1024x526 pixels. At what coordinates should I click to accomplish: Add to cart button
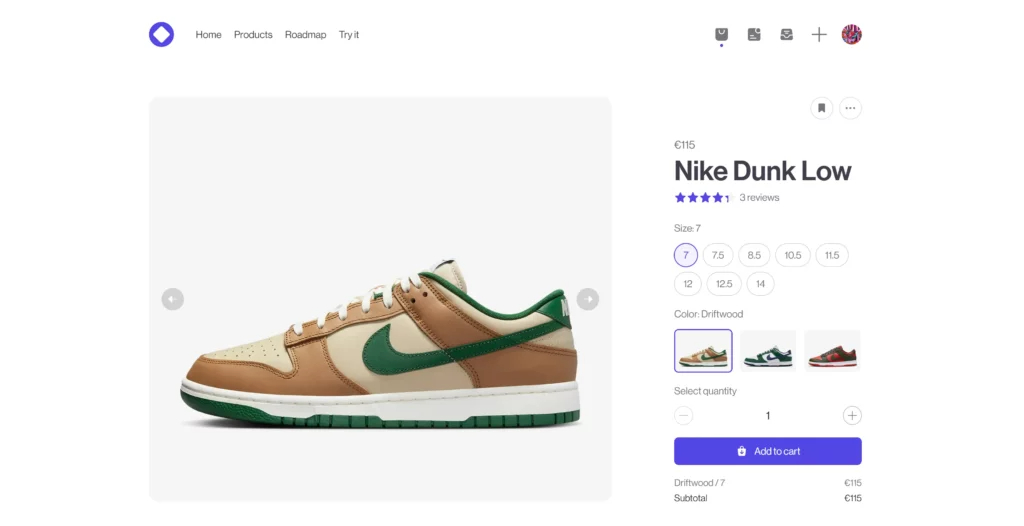(x=767, y=451)
